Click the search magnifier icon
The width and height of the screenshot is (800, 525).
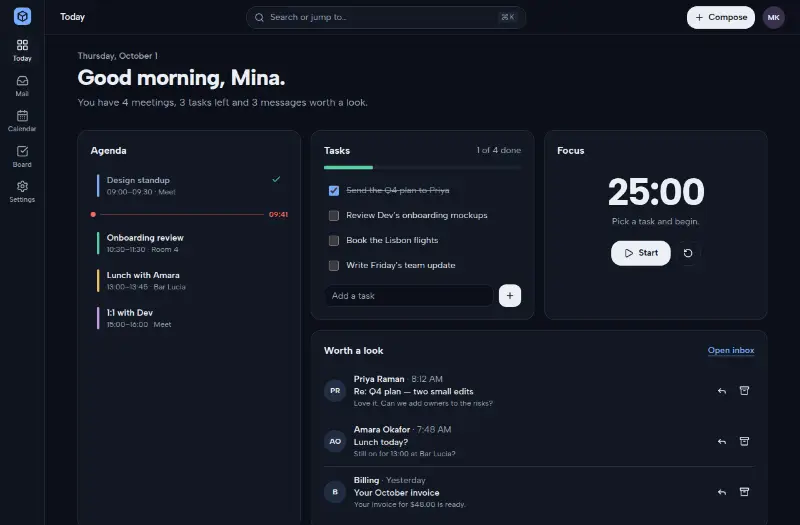tap(259, 17)
